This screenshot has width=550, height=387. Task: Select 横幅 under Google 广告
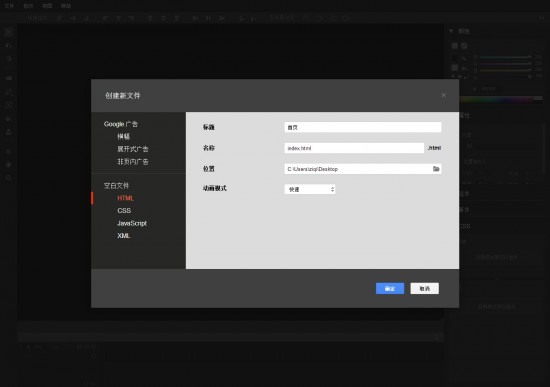pyautogui.click(x=123, y=136)
